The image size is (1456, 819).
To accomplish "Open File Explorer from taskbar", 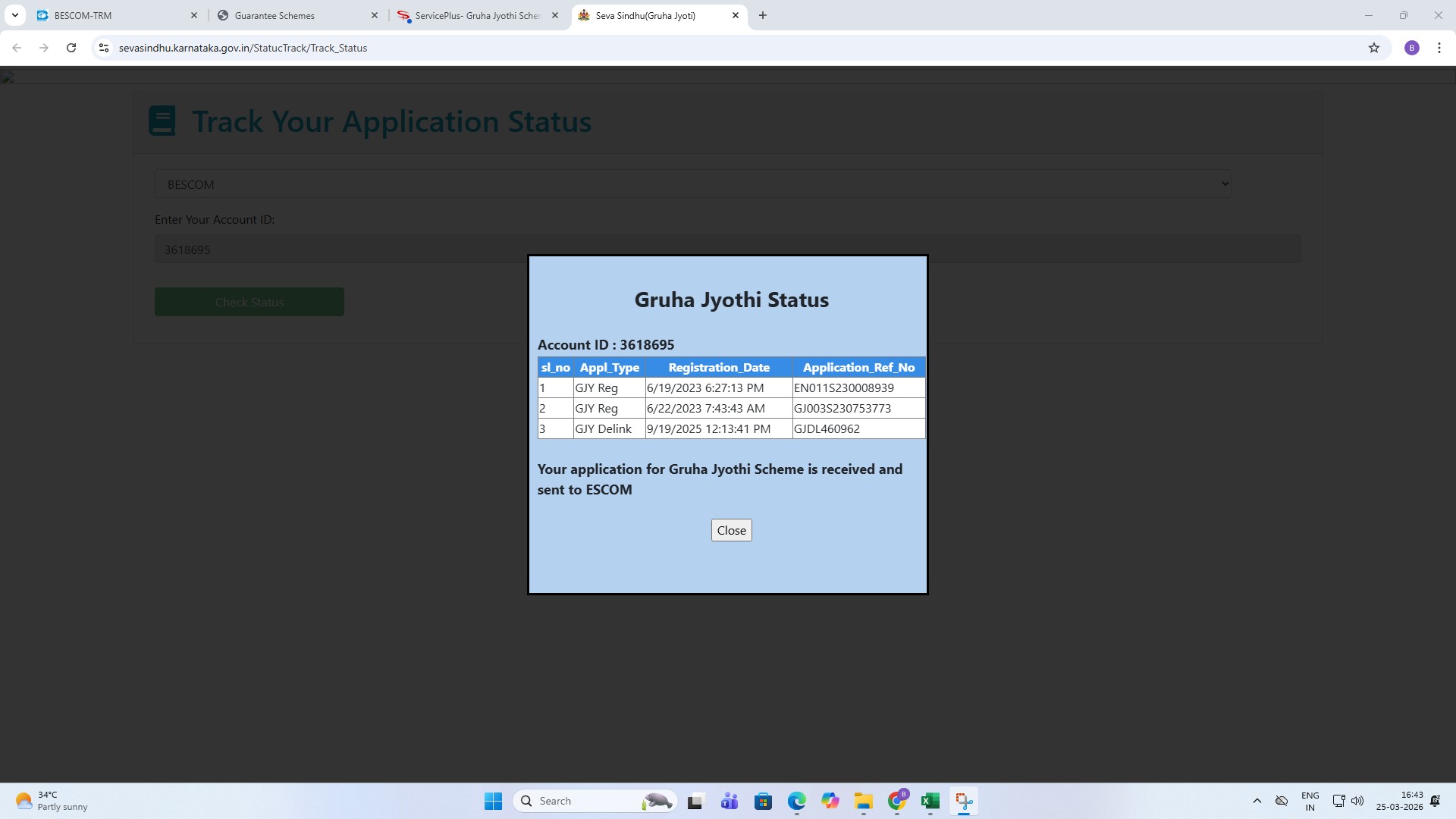I will pyautogui.click(x=863, y=801).
